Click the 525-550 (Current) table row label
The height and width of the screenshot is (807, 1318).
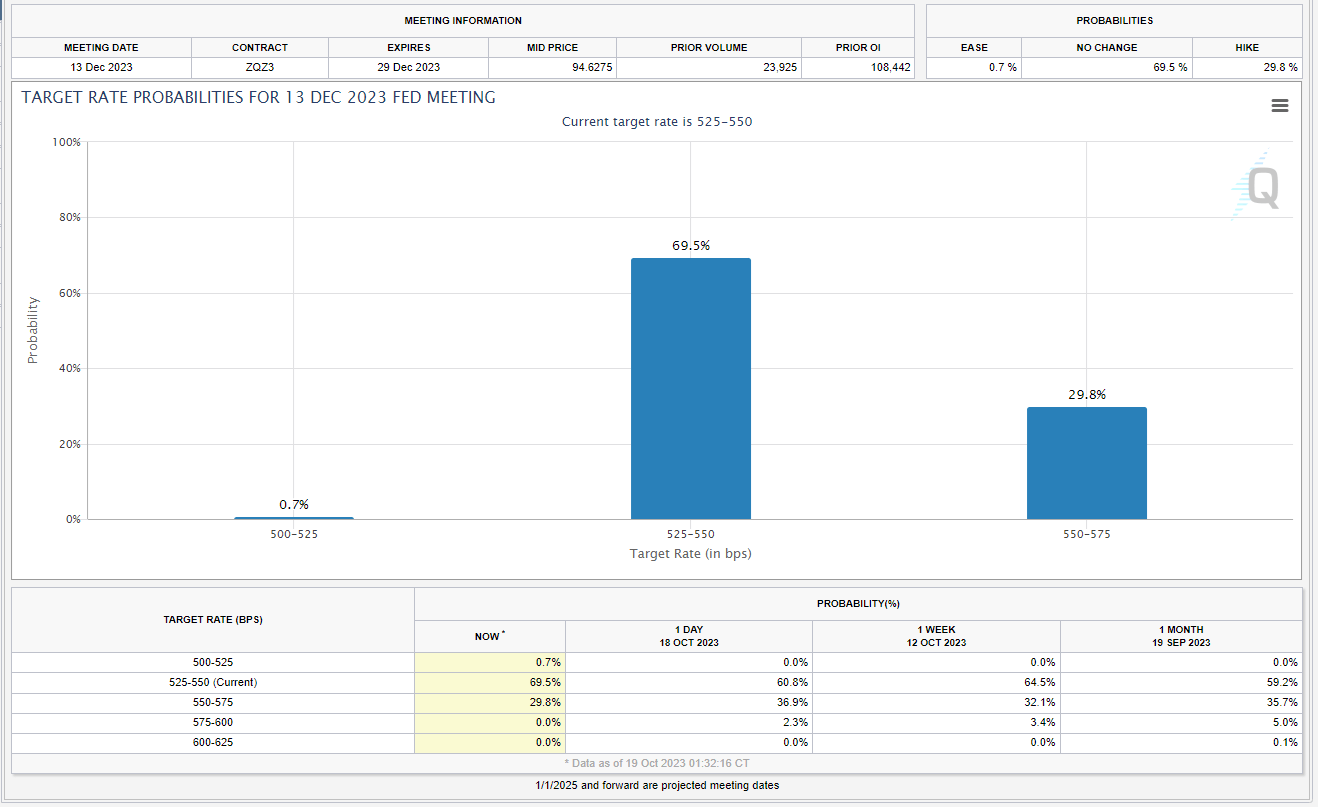click(212, 682)
